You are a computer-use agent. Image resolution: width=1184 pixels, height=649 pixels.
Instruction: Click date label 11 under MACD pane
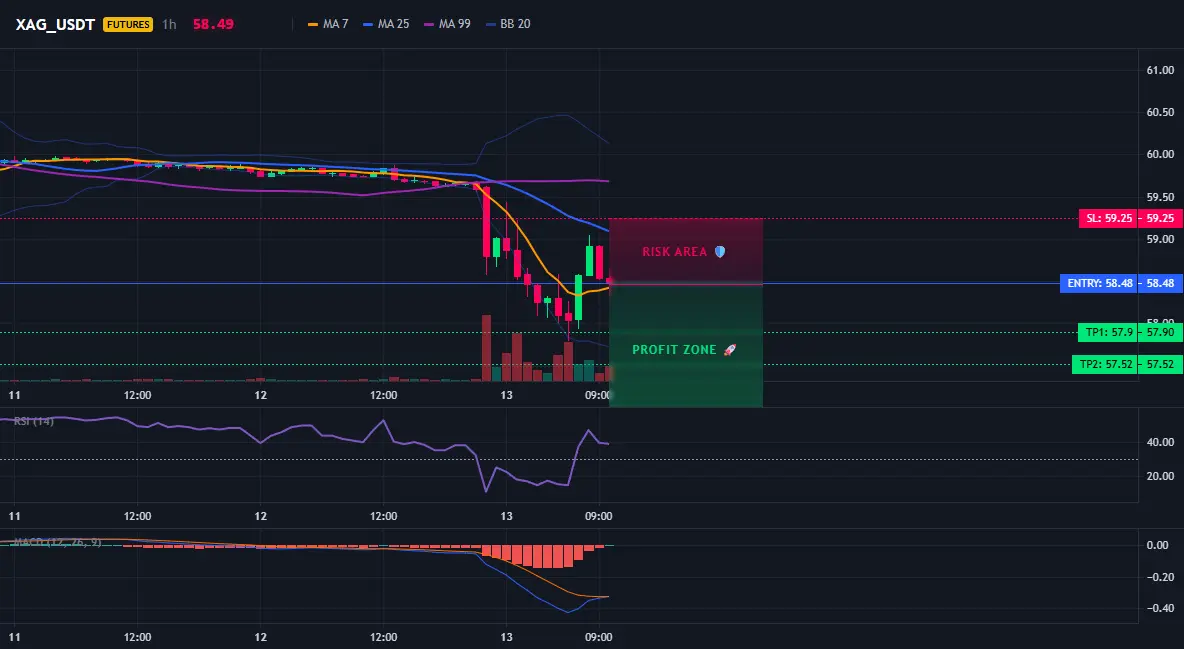tap(14, 637)
